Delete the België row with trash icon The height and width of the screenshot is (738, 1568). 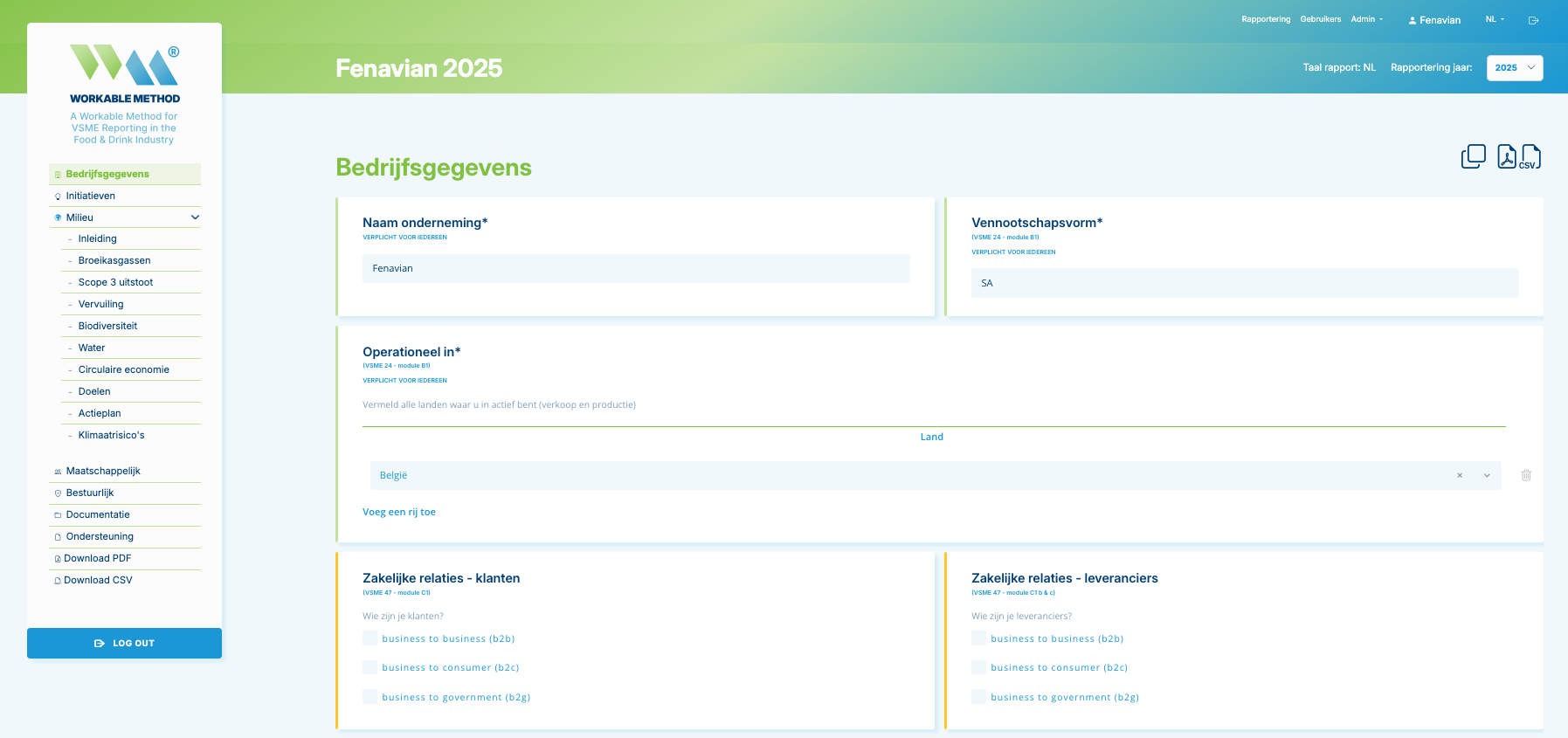(x=1526, y=475)
